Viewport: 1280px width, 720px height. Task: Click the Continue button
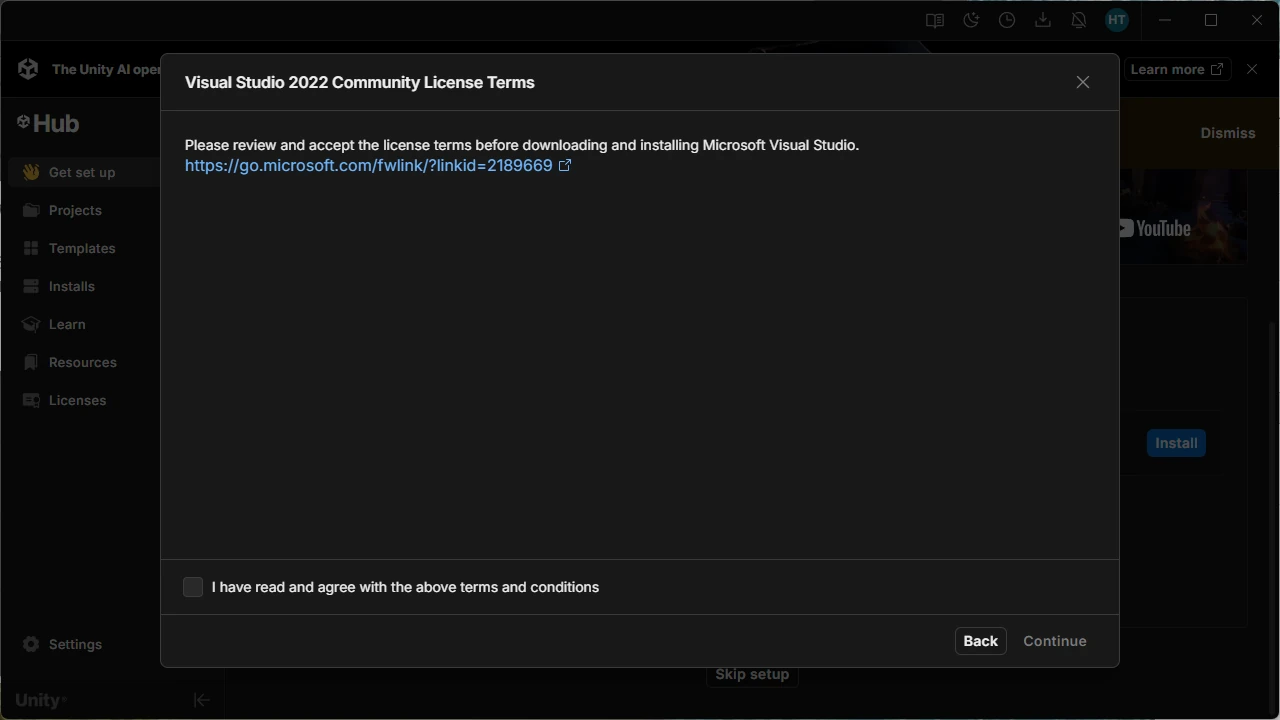(x=1055, y=641)
